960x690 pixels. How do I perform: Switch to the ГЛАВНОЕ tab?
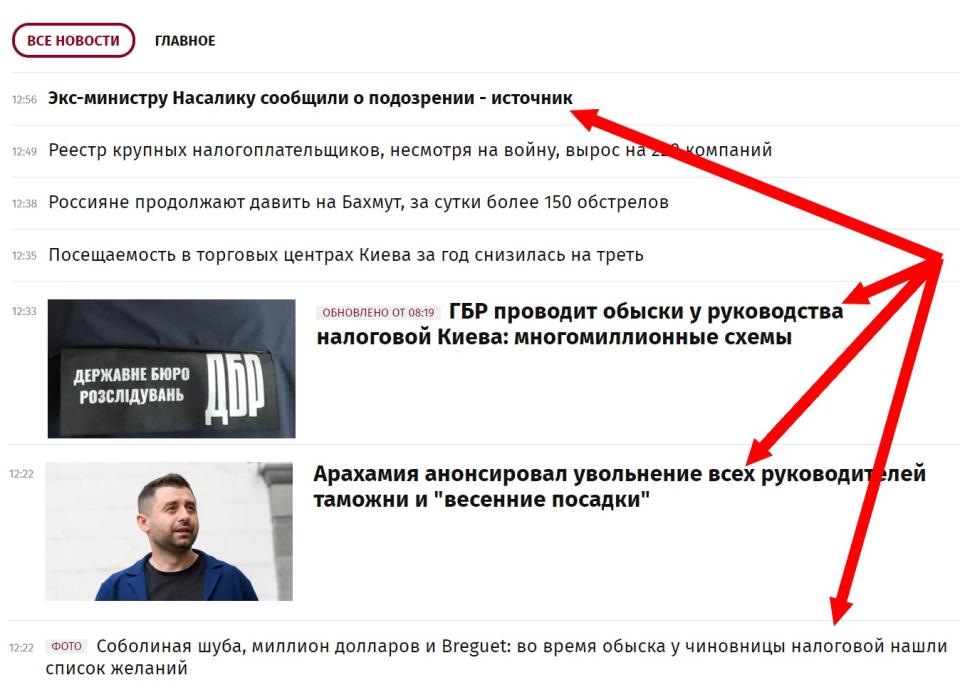[185, 41]
